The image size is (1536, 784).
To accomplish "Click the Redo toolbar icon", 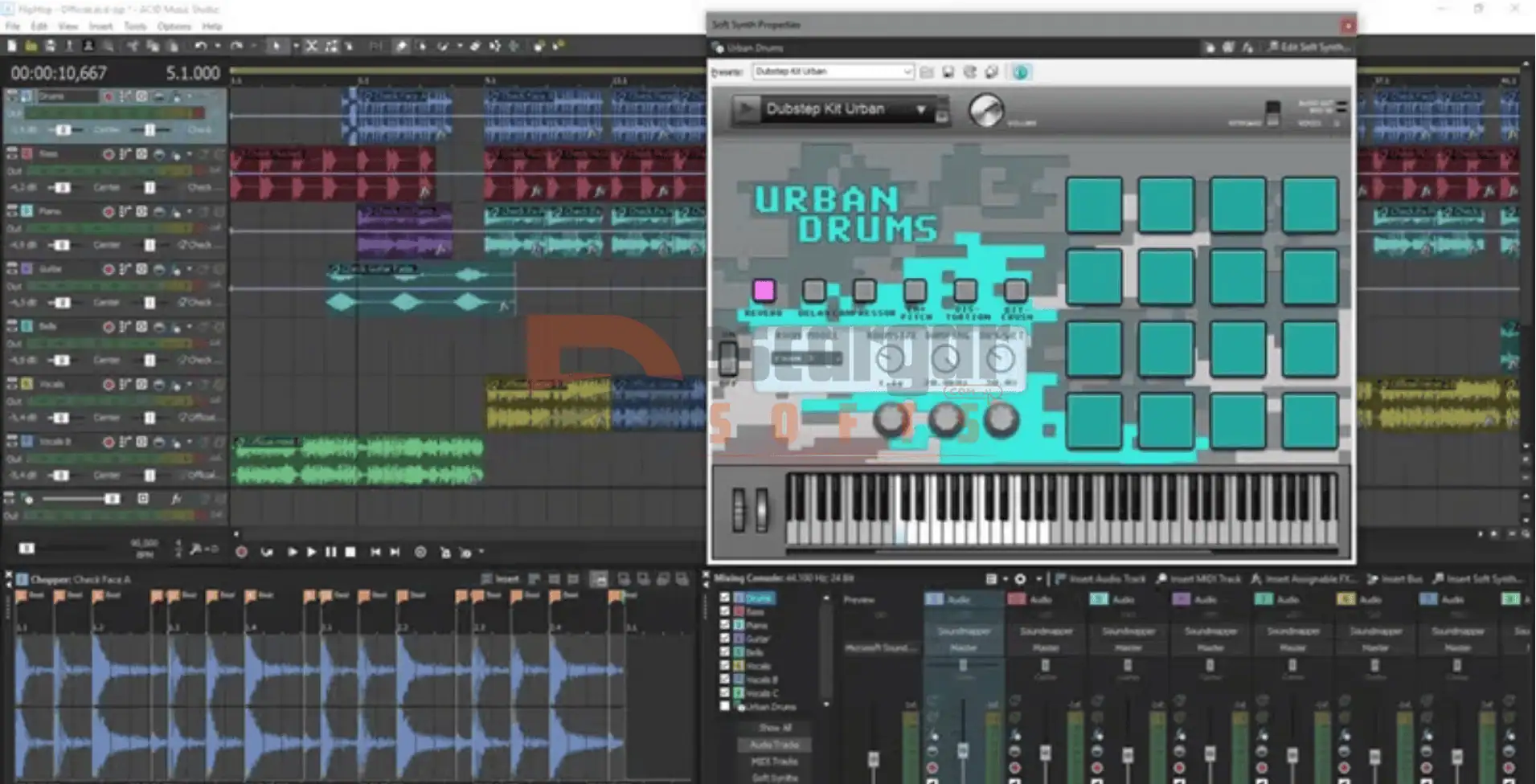I will (x=236, y=47).
